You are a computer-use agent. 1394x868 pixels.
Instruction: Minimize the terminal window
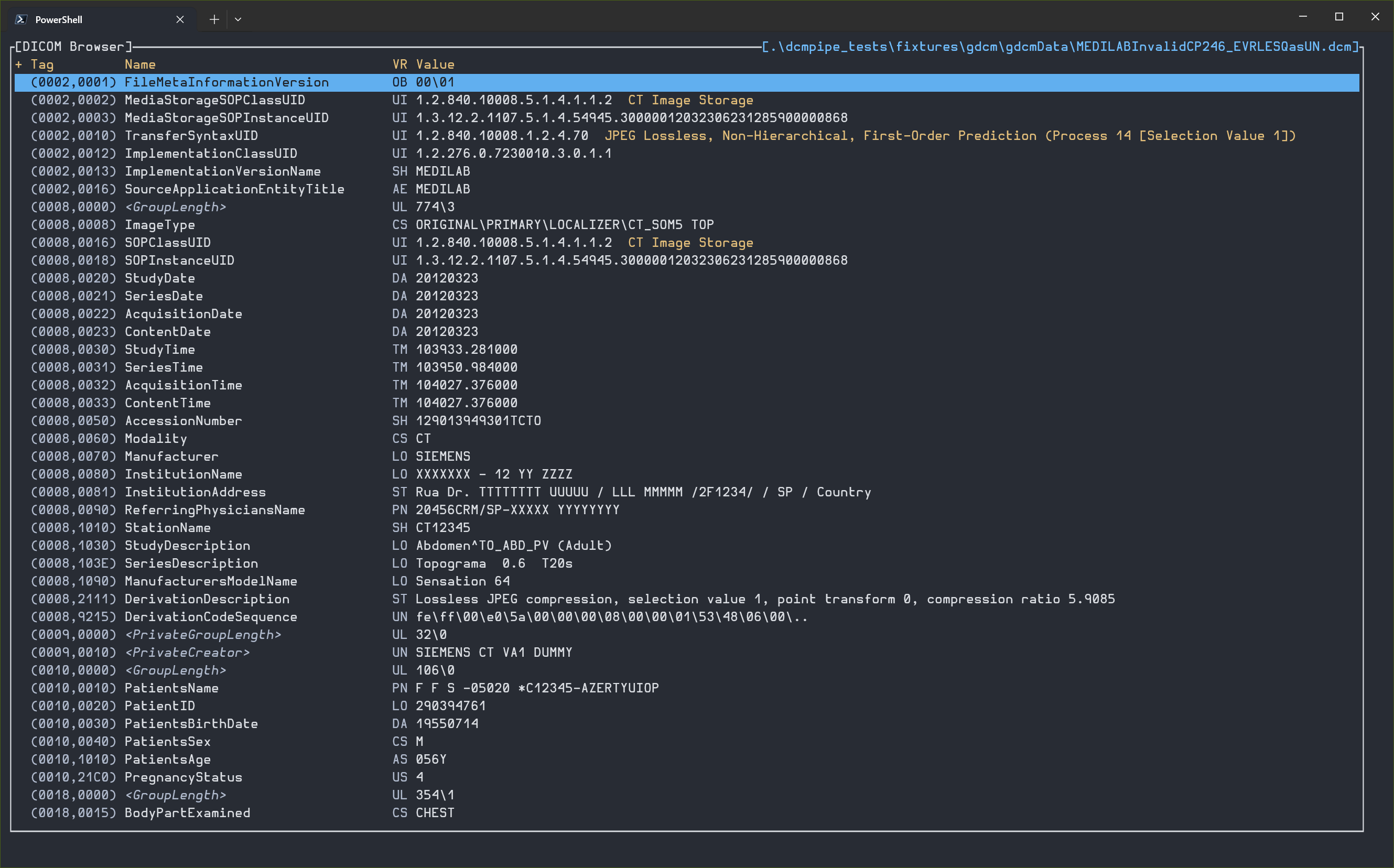pos(1303,17)
